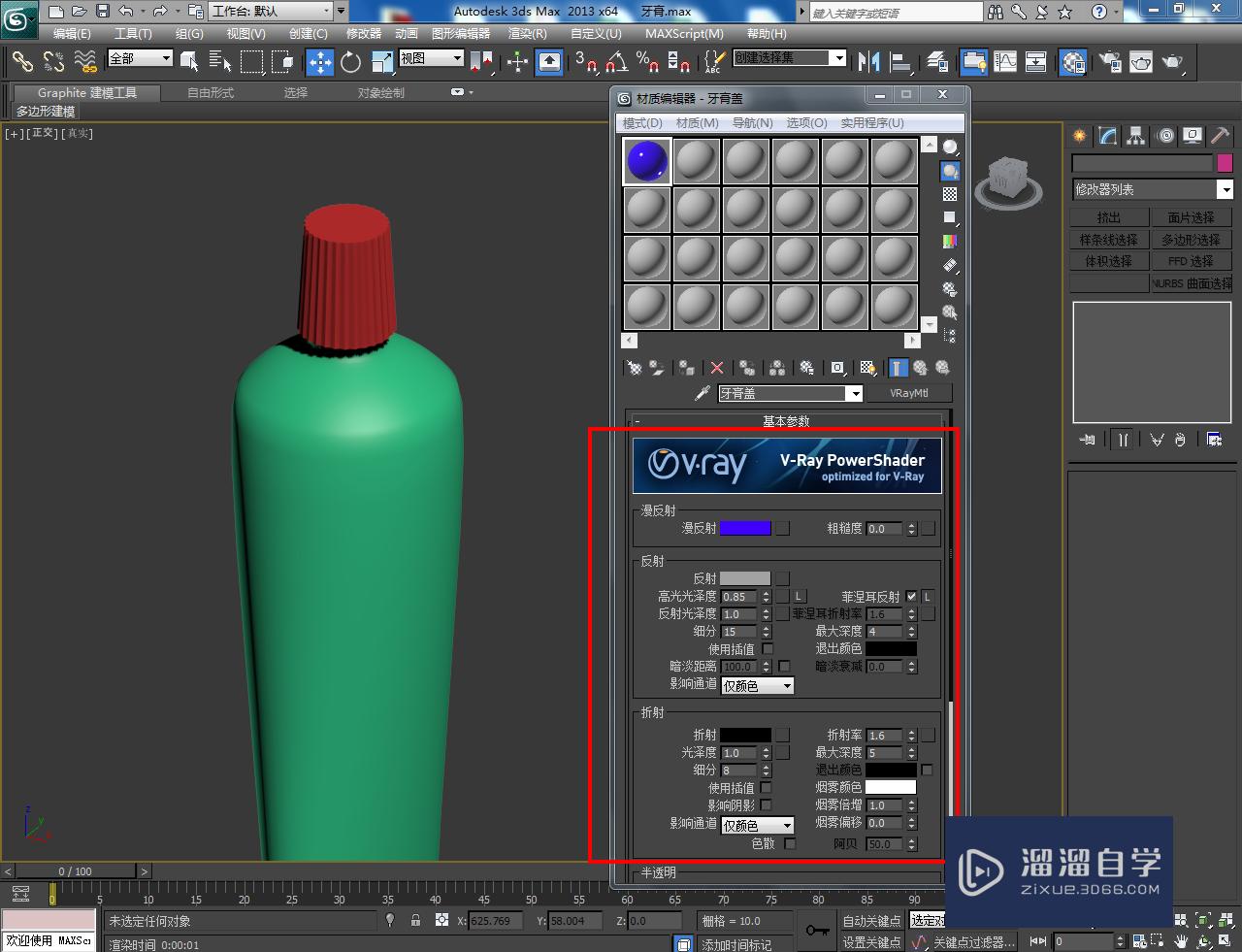Open Select by Name list icon
This screenshot has height=952, width=1242.
(x=220, y=62)
